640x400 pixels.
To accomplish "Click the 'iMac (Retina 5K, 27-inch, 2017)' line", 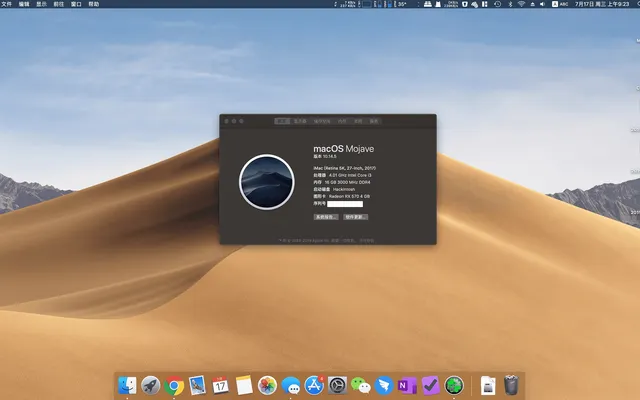I will click(x=344, y=168).
